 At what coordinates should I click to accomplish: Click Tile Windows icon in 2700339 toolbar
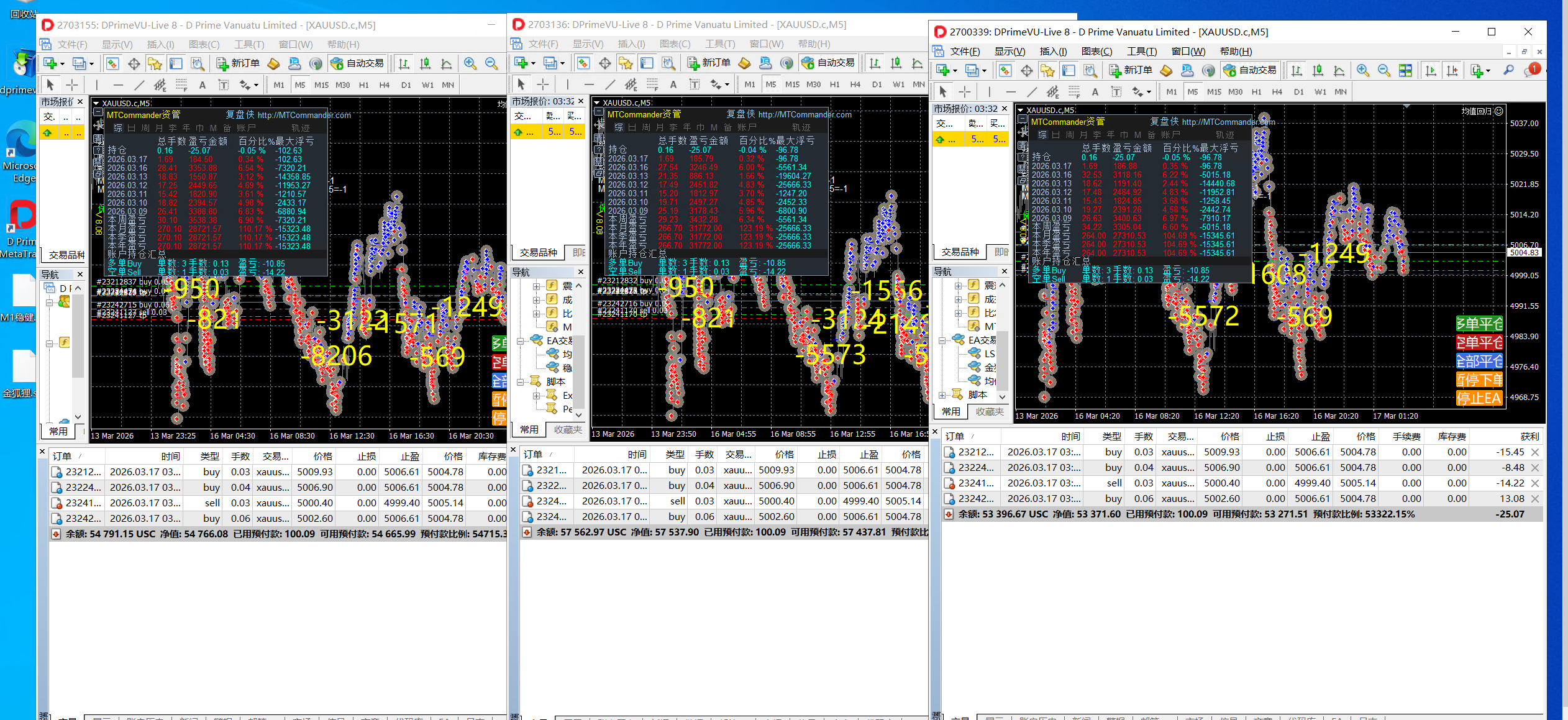1405,71
